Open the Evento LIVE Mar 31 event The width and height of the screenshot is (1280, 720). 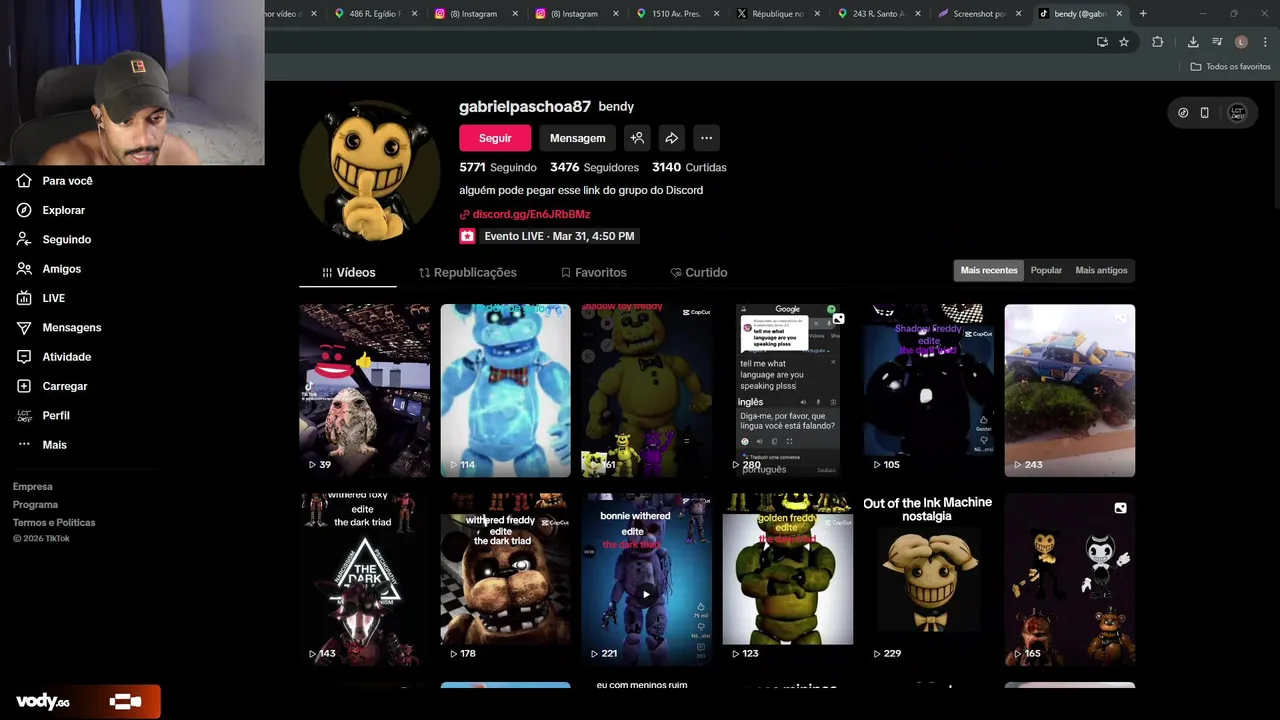(x=548, y=236)
